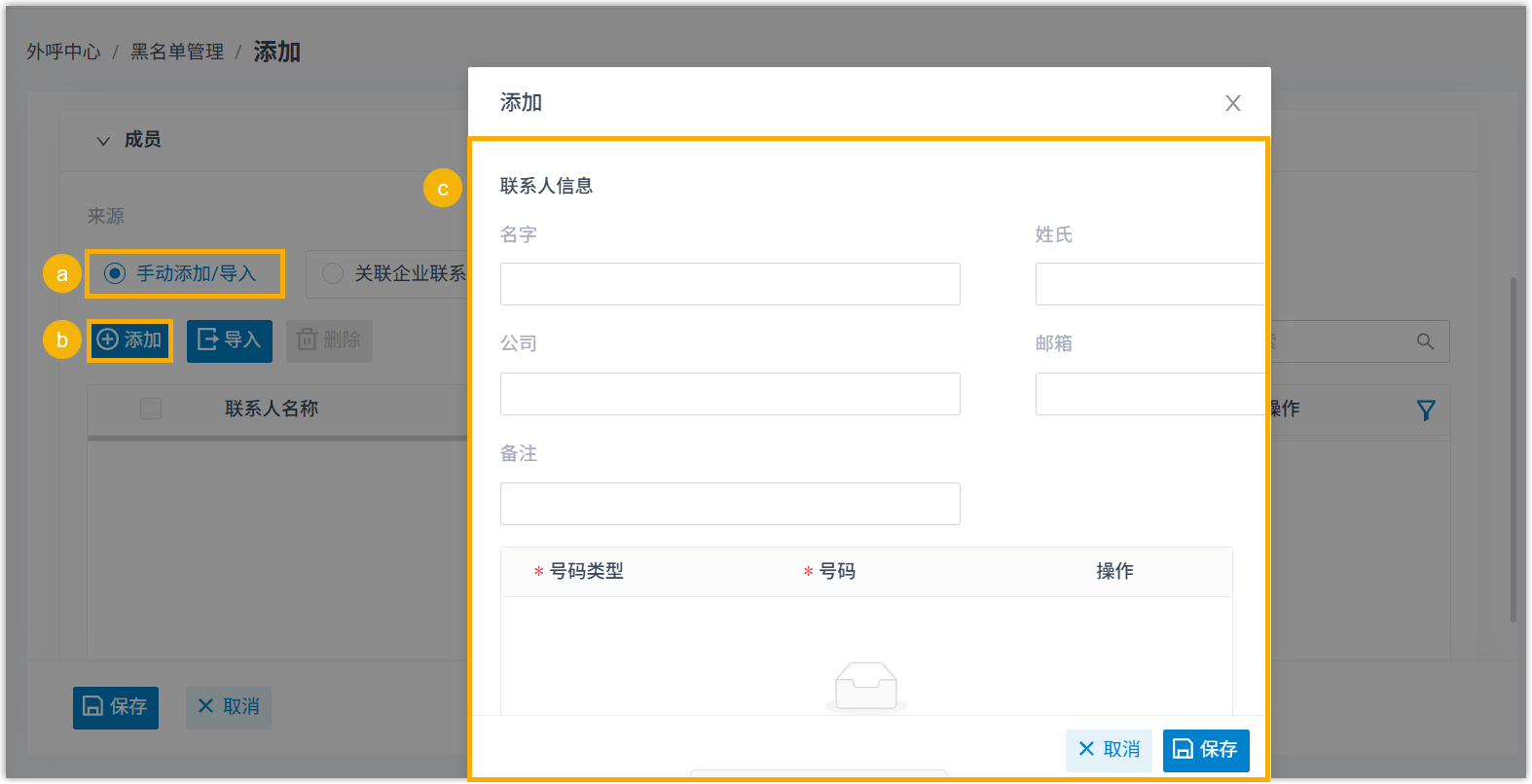Viewport: 1532px width, 784px height.
Task: Go to 外呼中心 breadcrumb
Action: [x=63, y=52]
